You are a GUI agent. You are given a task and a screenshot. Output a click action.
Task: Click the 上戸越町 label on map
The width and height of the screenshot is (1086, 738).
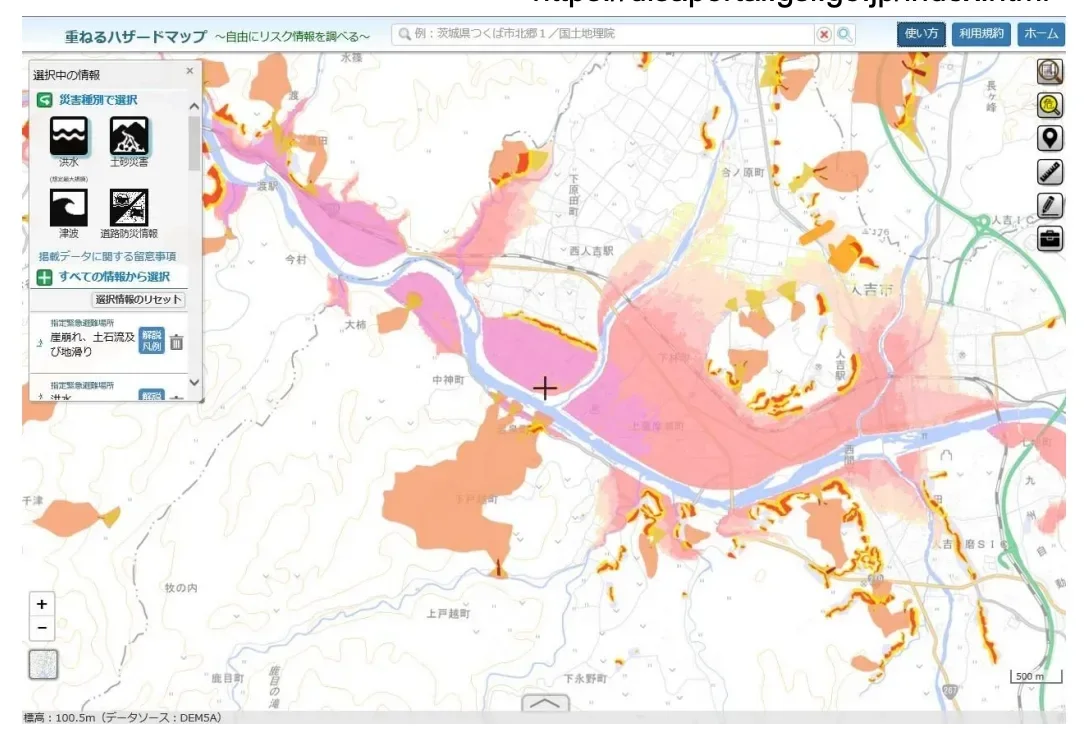tap(448, 613)
